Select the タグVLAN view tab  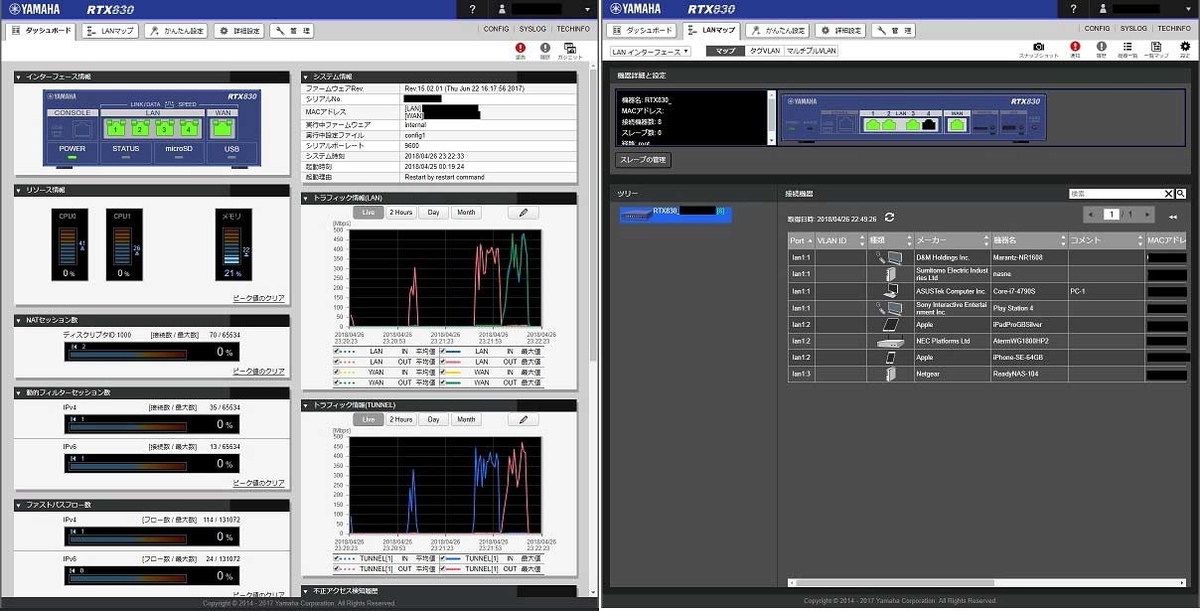(x=764, y=51)
